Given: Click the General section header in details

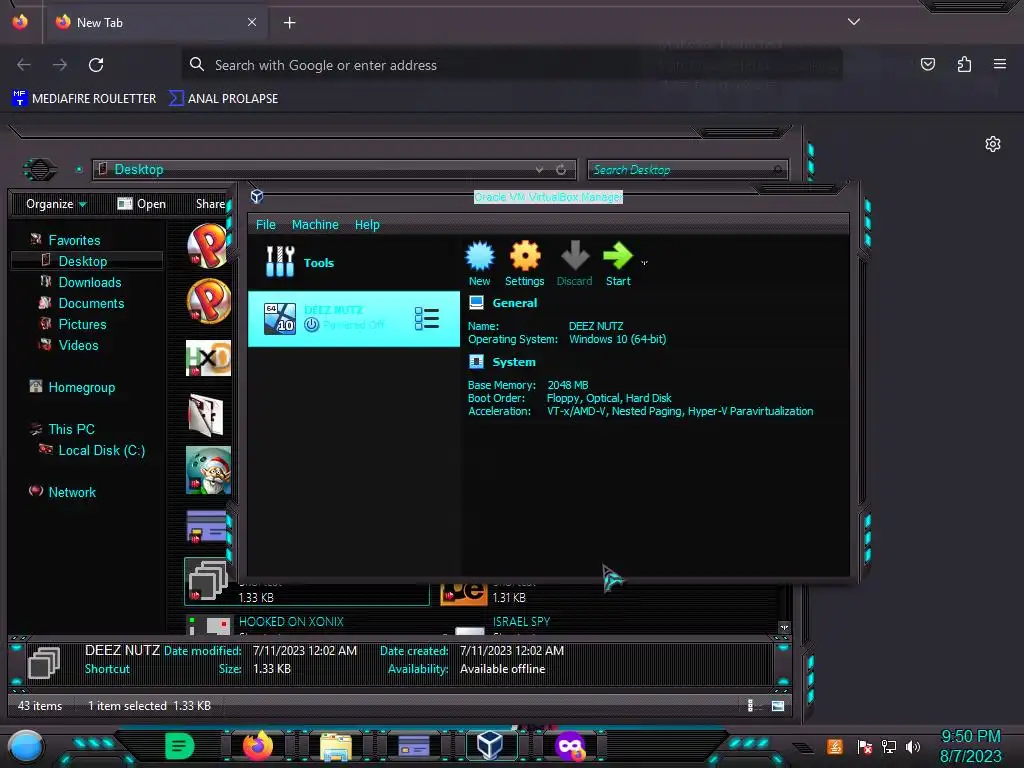Looking at the screenshot, I should [515, 303].
